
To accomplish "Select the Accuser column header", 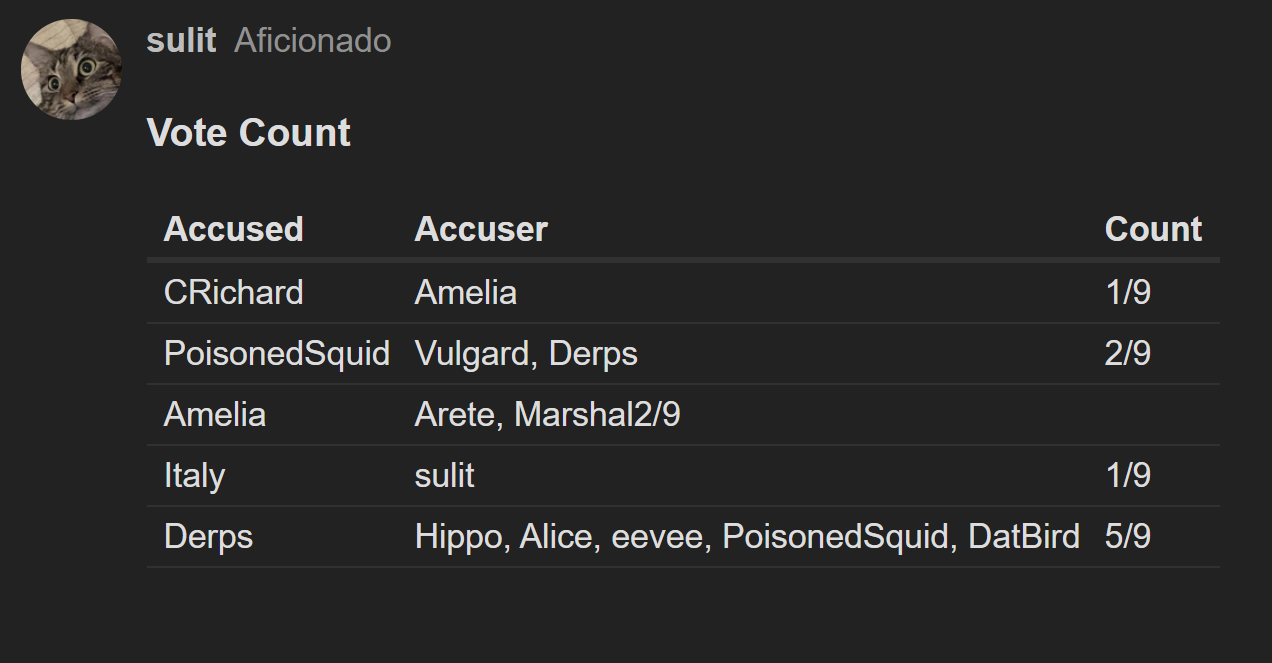I will click(x=481, y=229).
